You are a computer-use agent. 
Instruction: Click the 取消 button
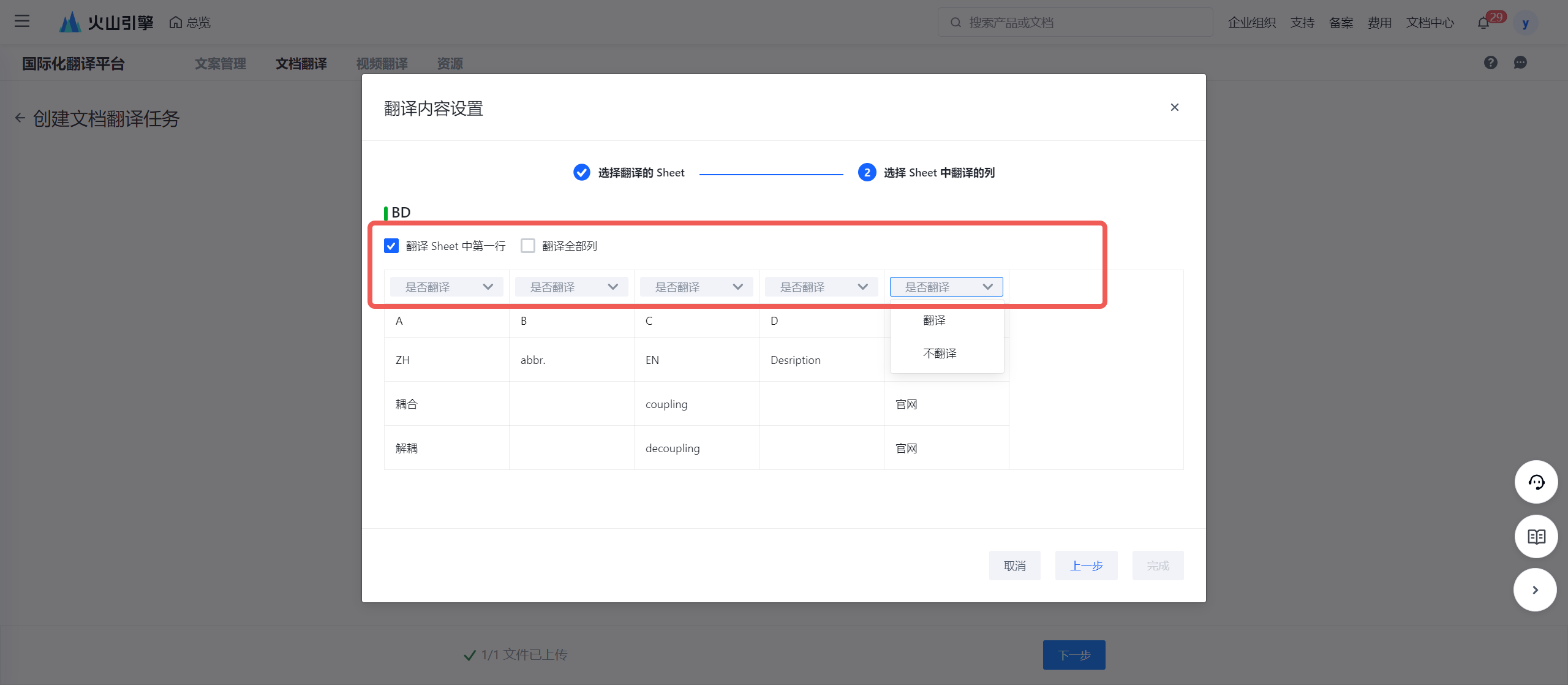pos(1014,566)
